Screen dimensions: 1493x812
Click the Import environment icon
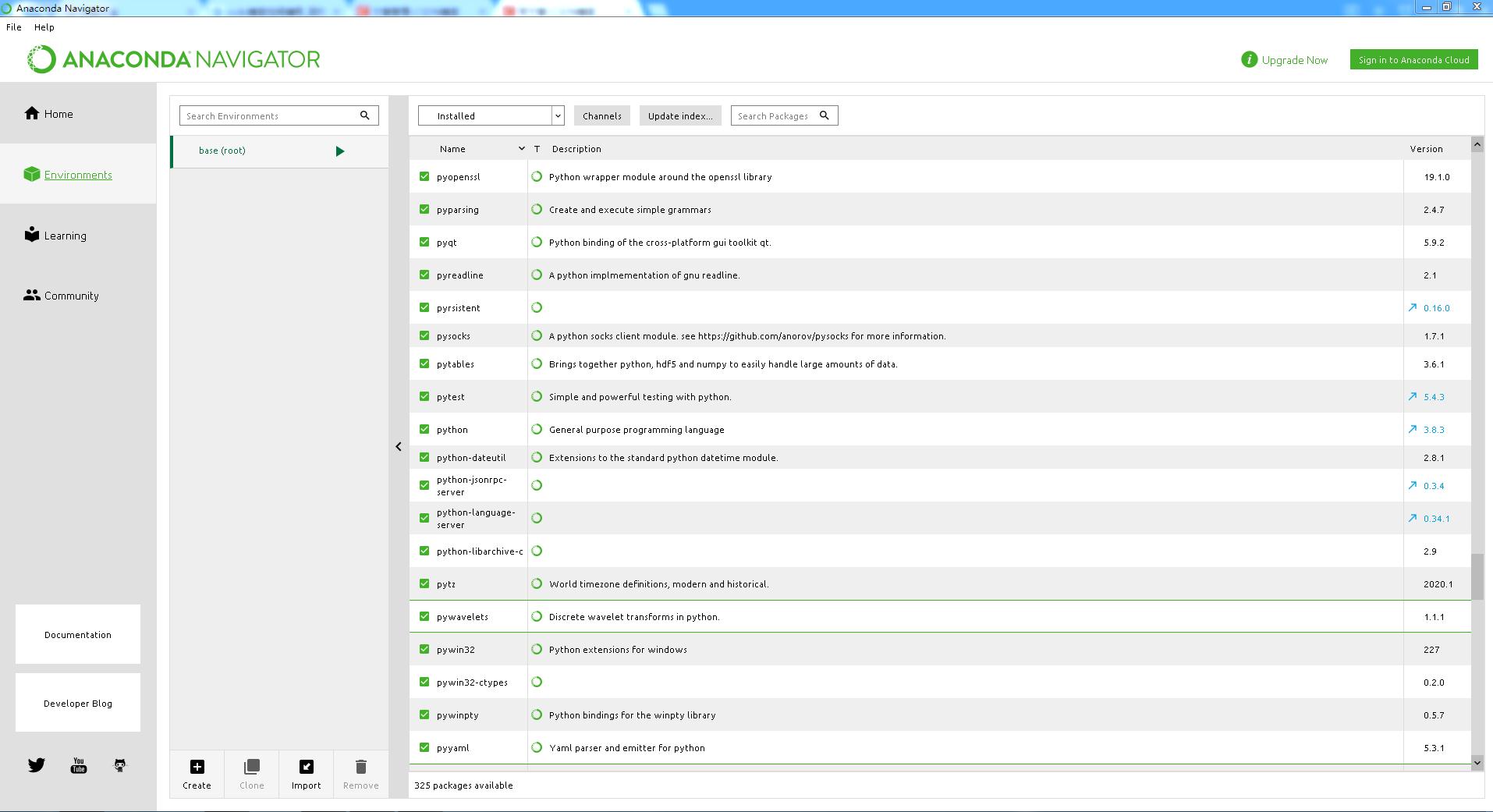(307, 767)
